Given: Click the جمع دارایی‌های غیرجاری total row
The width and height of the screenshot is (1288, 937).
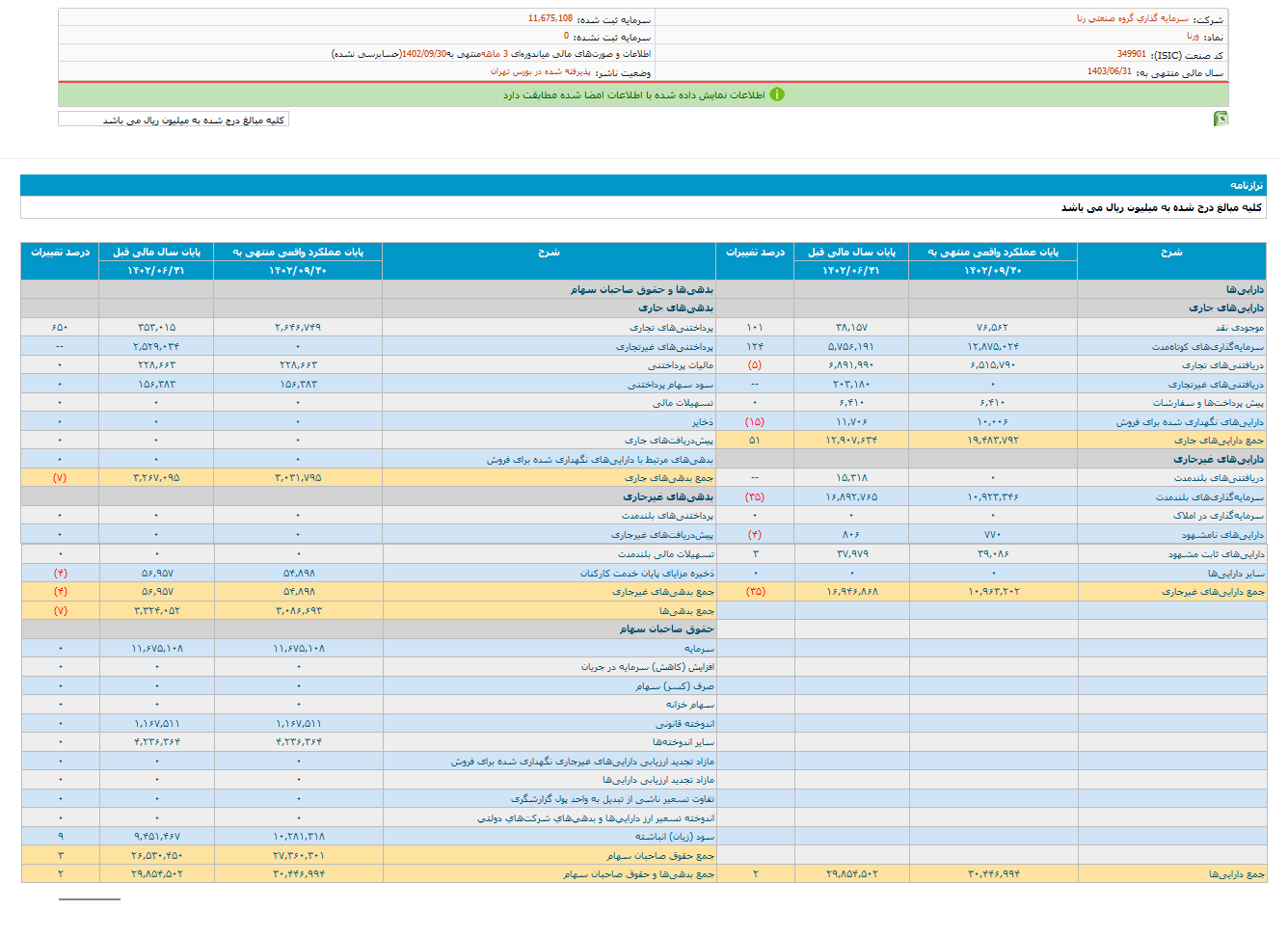Looking at the screenshot, I should point(1212,592).
